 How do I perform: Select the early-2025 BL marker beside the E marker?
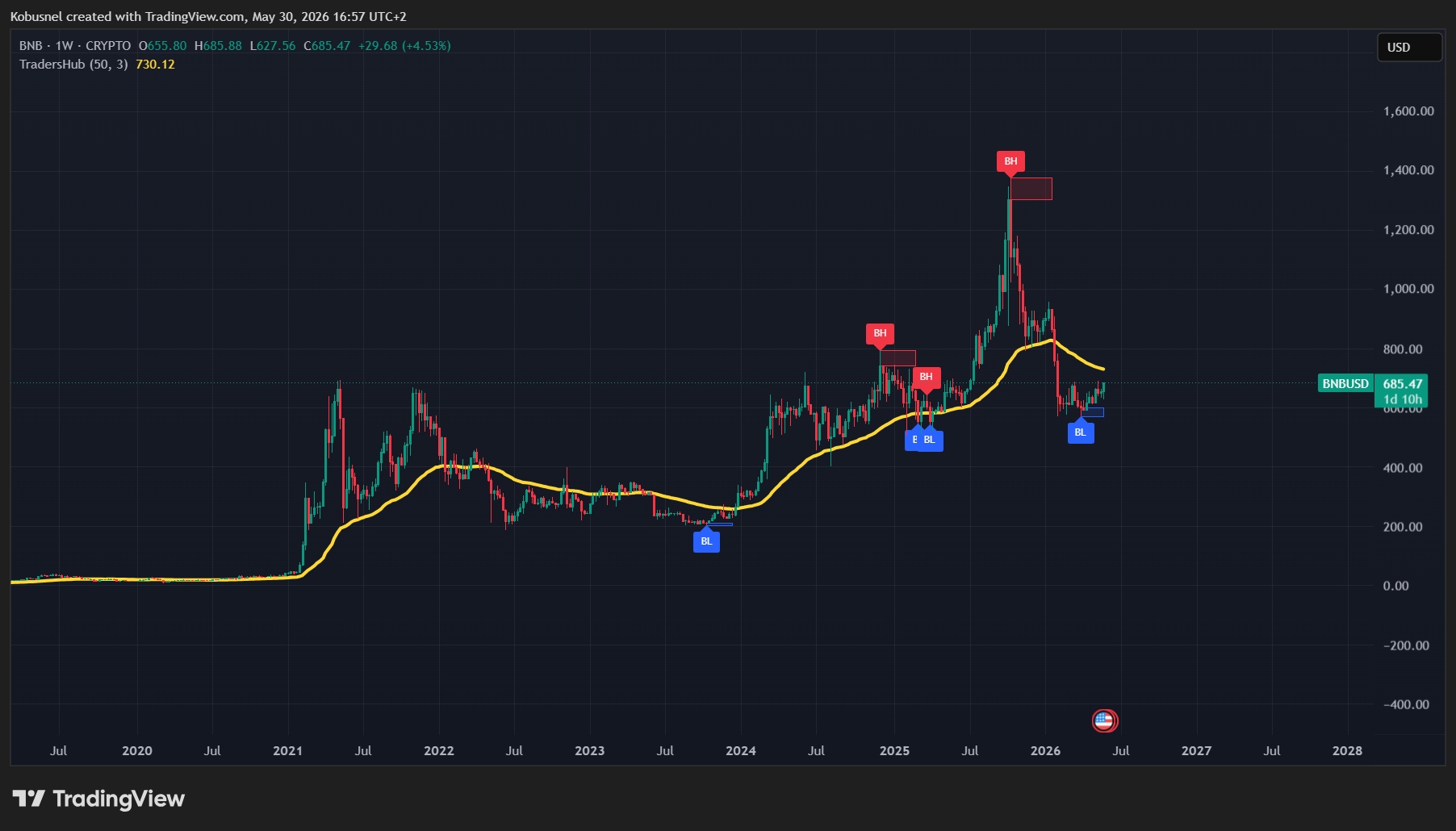[x=930, y=439]
